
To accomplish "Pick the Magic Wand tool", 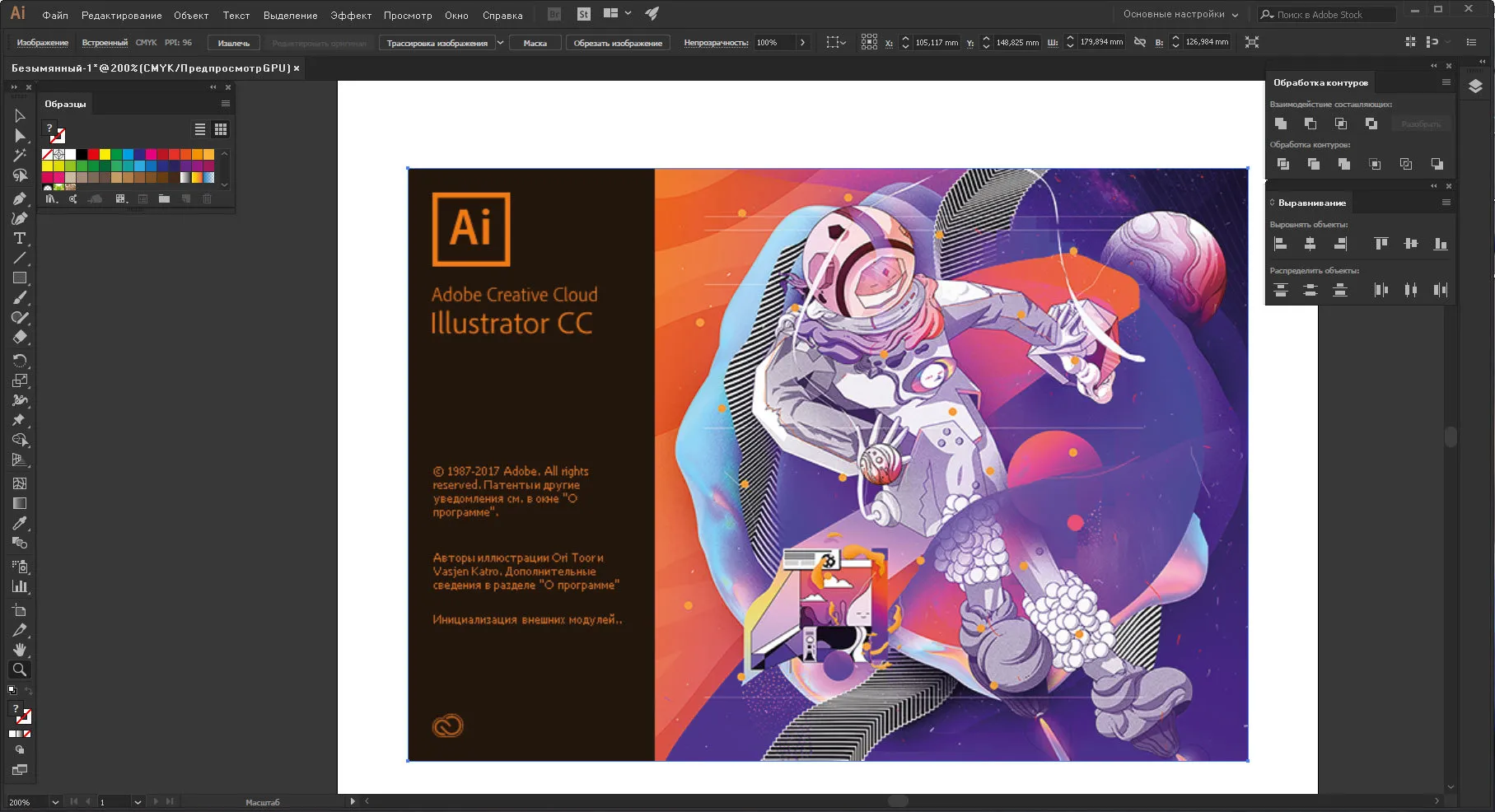I will pyautogui.click(x=20, y=156).
